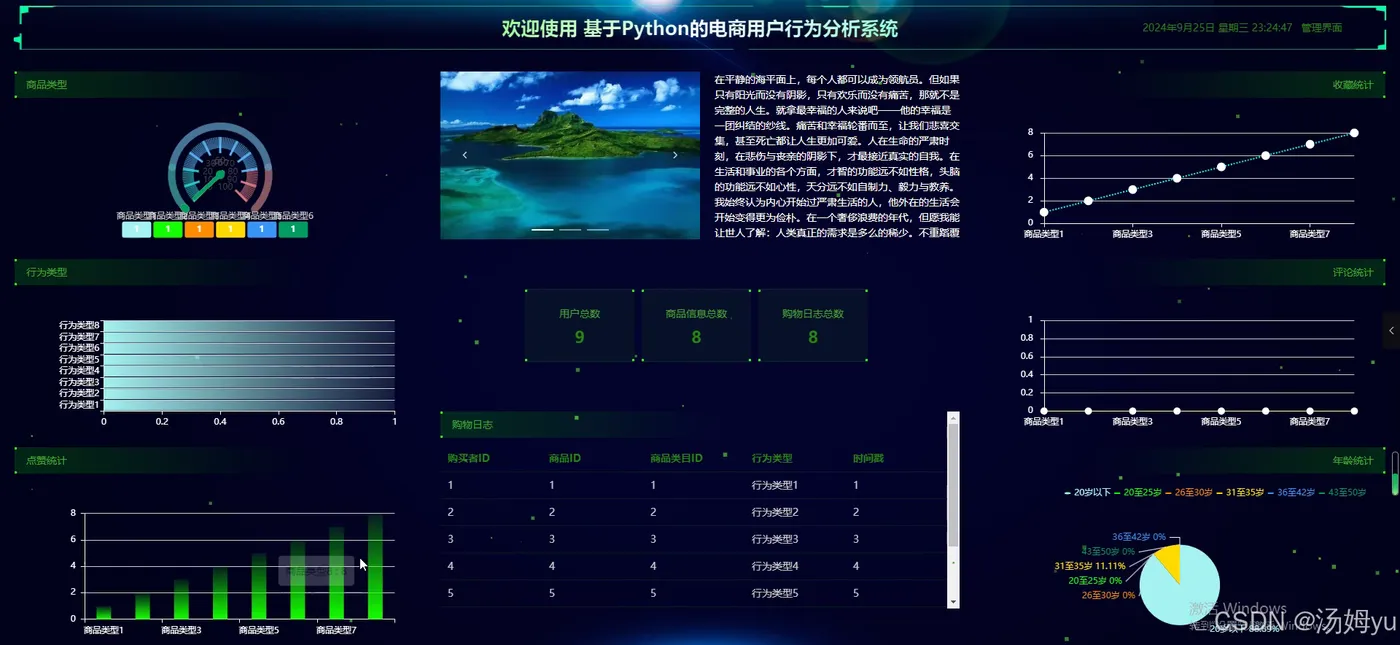
Task: Click the carousel previous arrow on the island image
Action: [x=465, y=155]
